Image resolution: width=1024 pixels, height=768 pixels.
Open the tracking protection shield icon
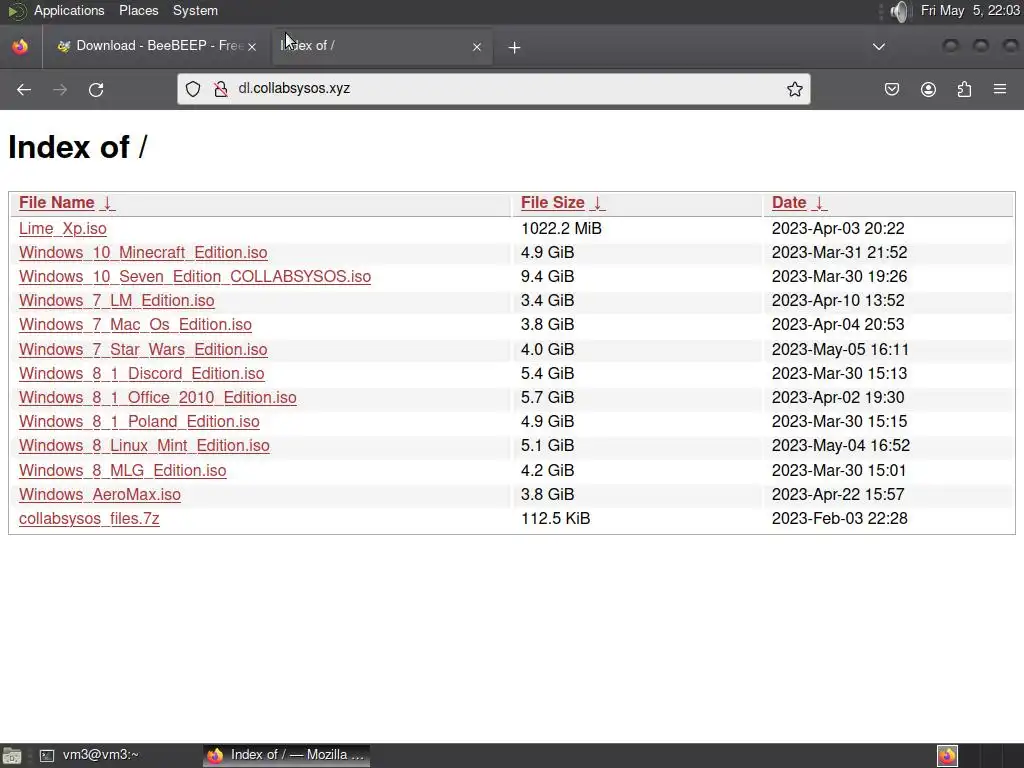coord(193,89)
